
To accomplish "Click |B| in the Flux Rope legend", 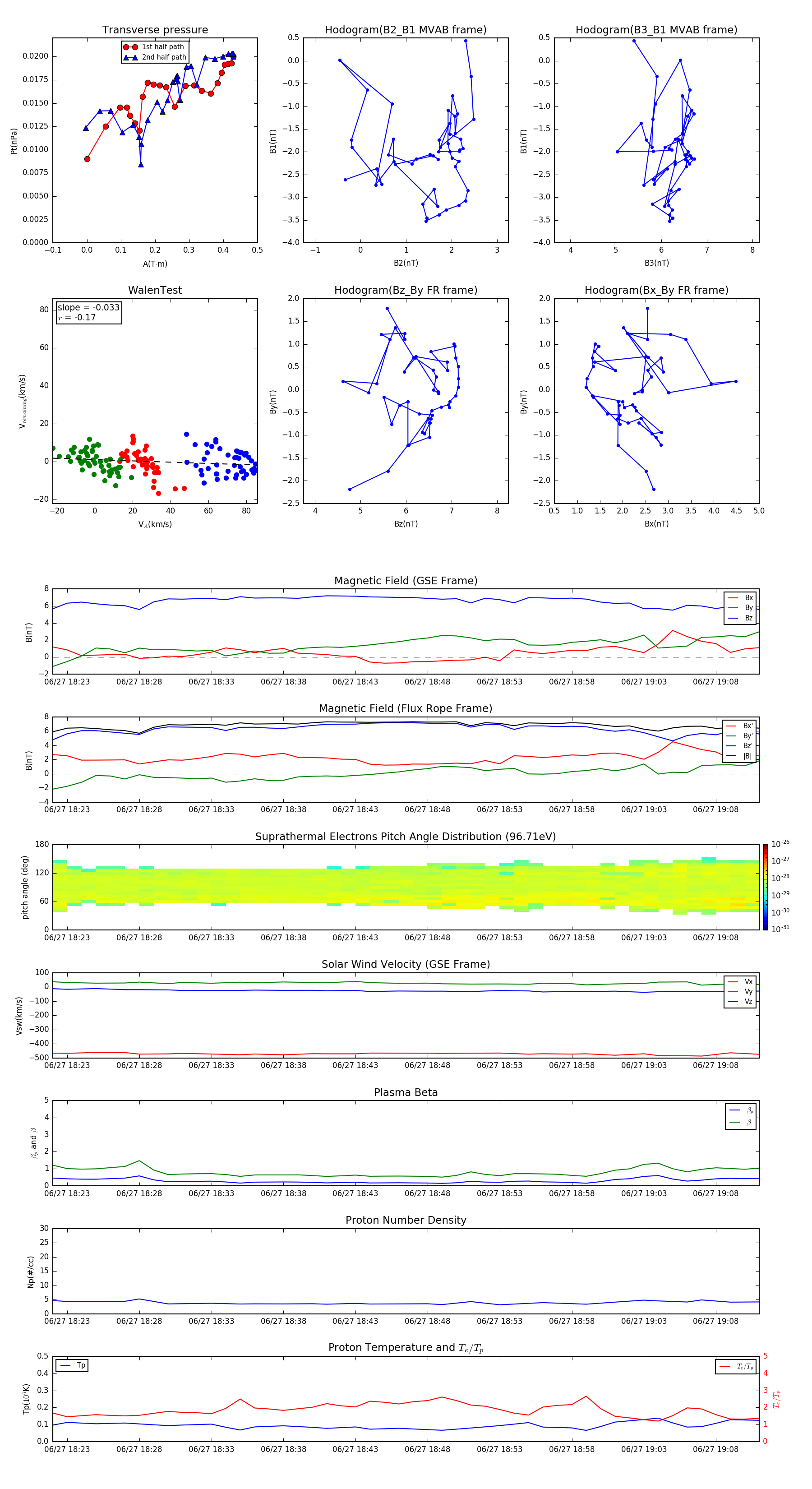I will point(740,756).
